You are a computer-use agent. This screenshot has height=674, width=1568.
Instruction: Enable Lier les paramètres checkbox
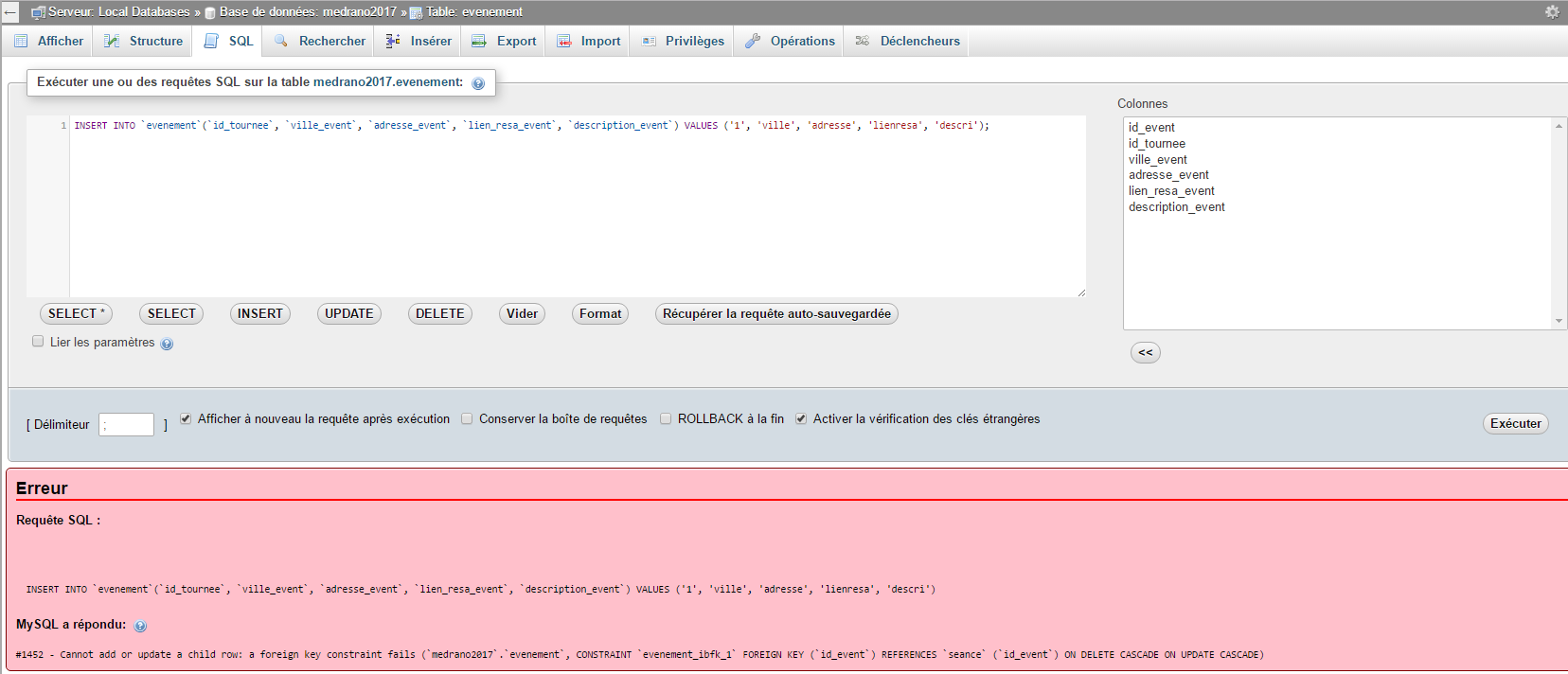pyautogui.click(x=38, y=341)
